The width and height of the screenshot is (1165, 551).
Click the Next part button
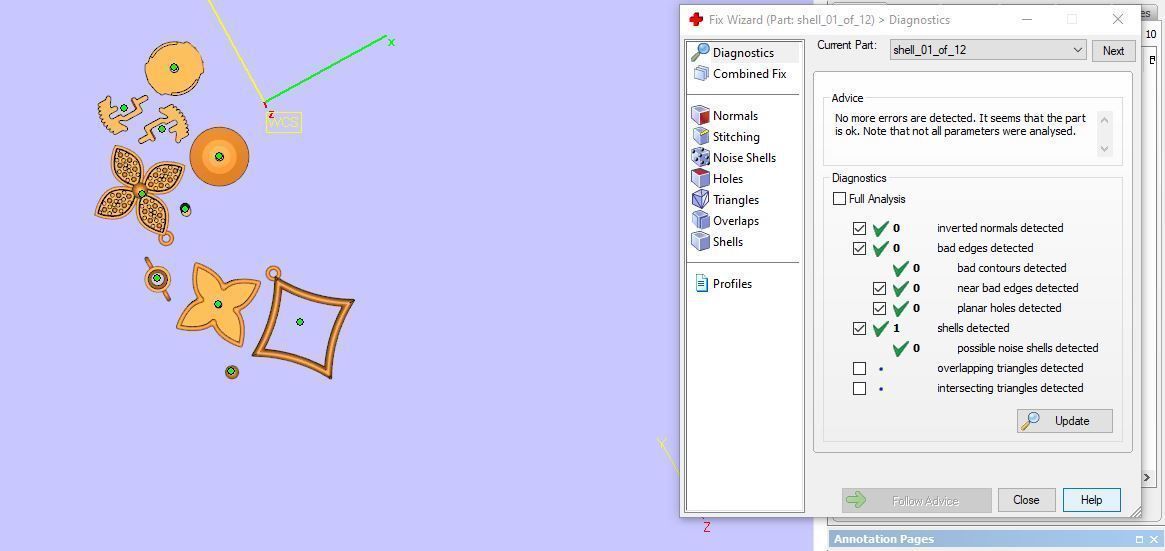point(1113,50)
